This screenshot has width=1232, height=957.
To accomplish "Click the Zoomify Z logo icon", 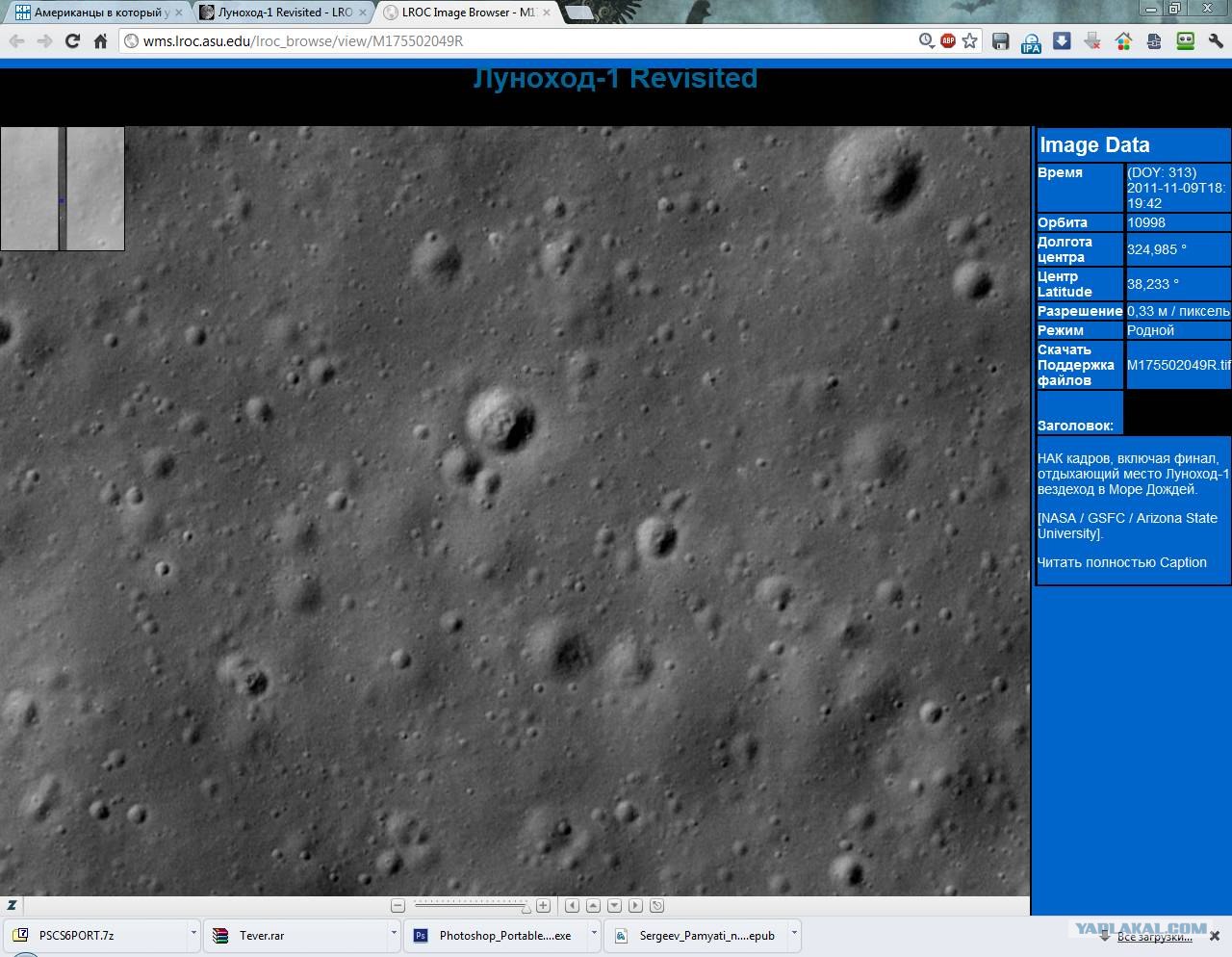I will (x=12, y=906).
